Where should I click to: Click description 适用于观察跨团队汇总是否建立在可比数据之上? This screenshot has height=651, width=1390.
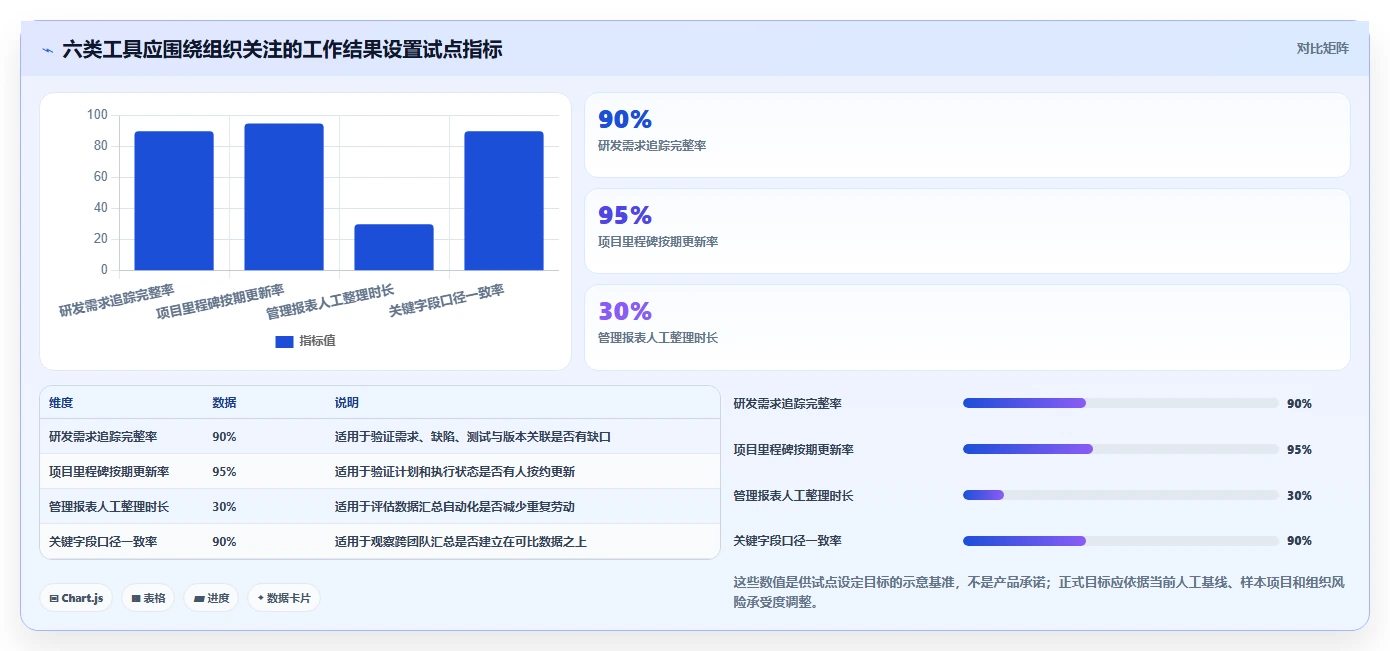pyautogui.click(x=461, y=542)
